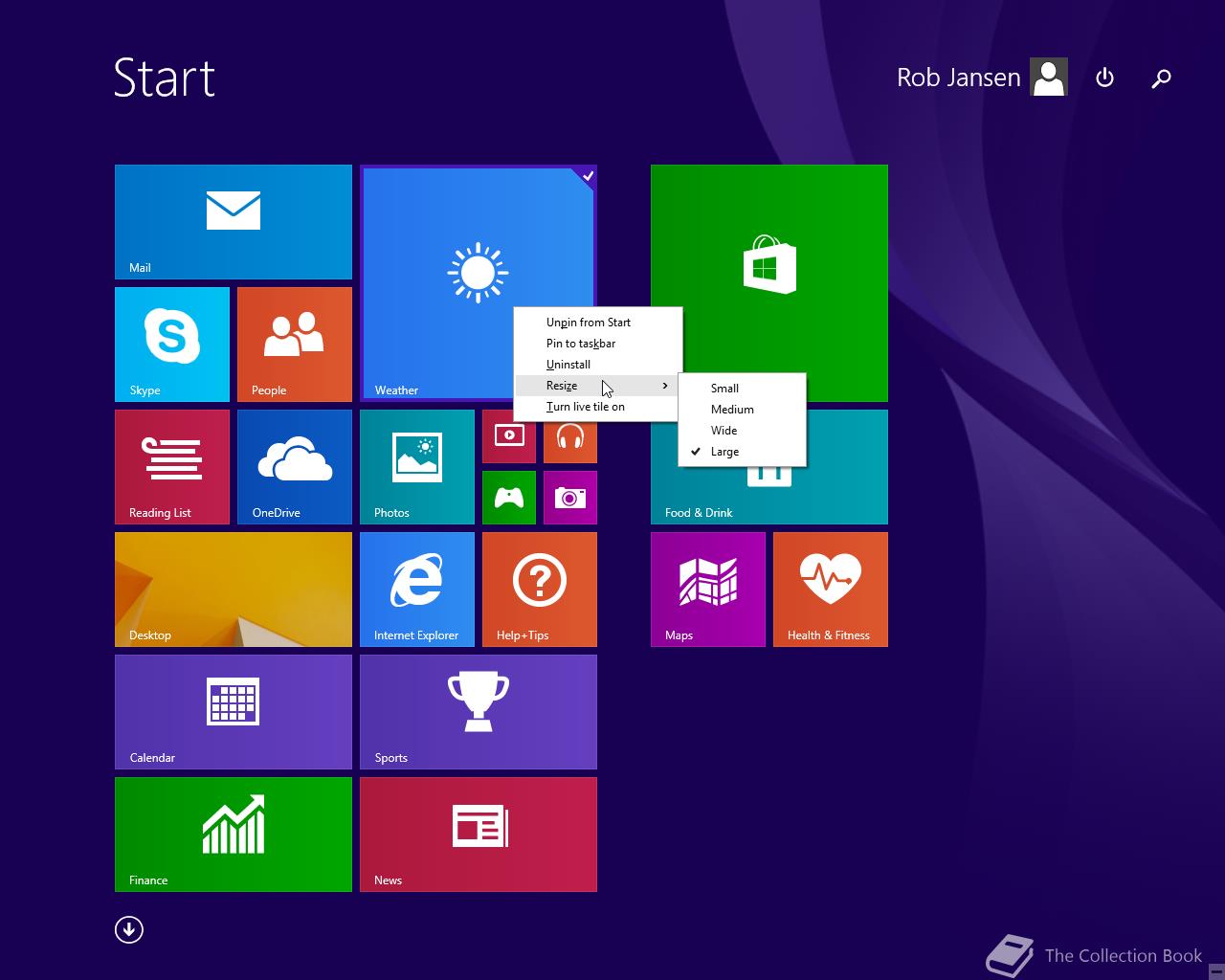1225x980 pixels.
Task: Open the Mail tile
Action: click(x=234, y=222)
